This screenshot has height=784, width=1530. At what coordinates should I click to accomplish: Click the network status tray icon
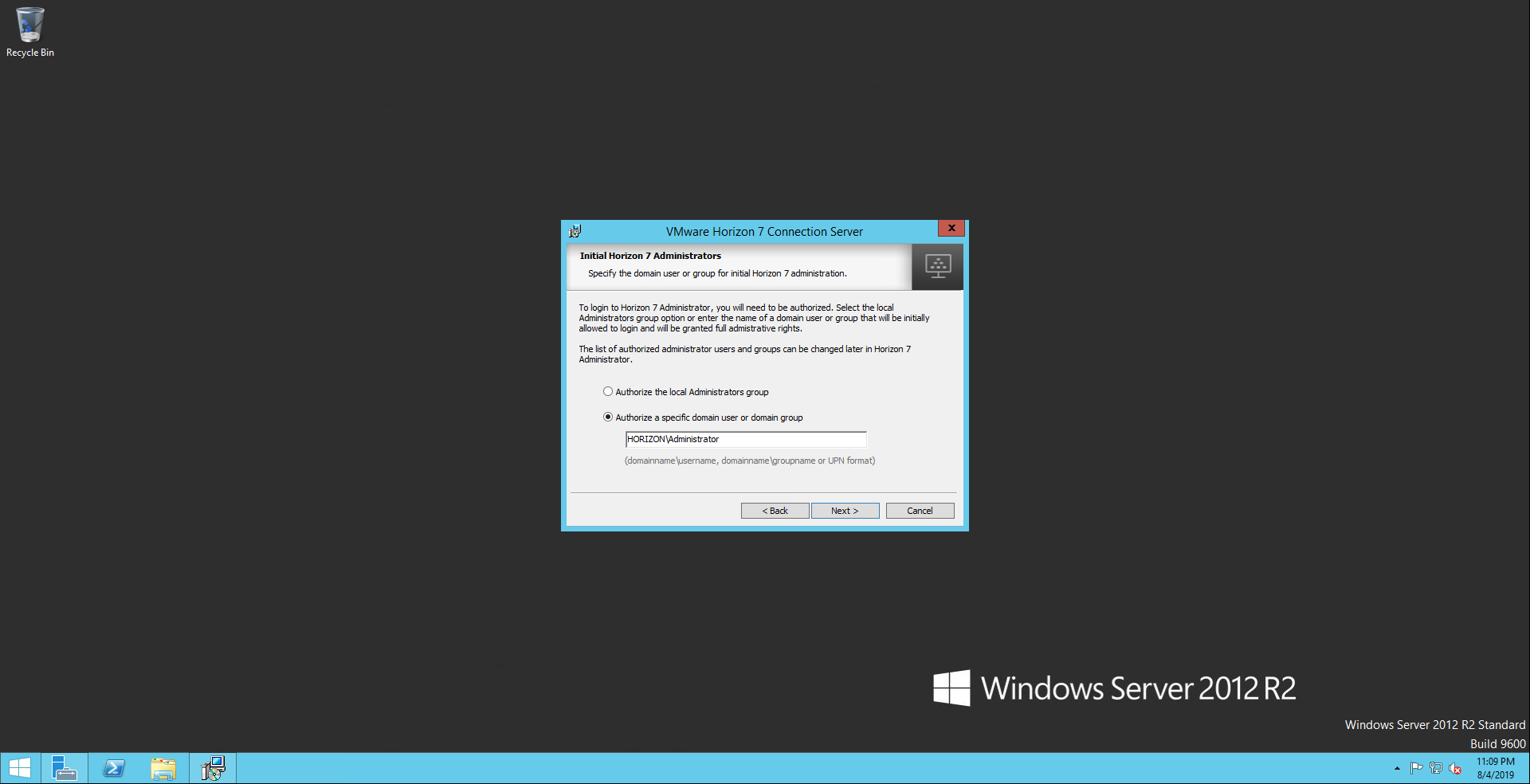[x=1436, y=769]
